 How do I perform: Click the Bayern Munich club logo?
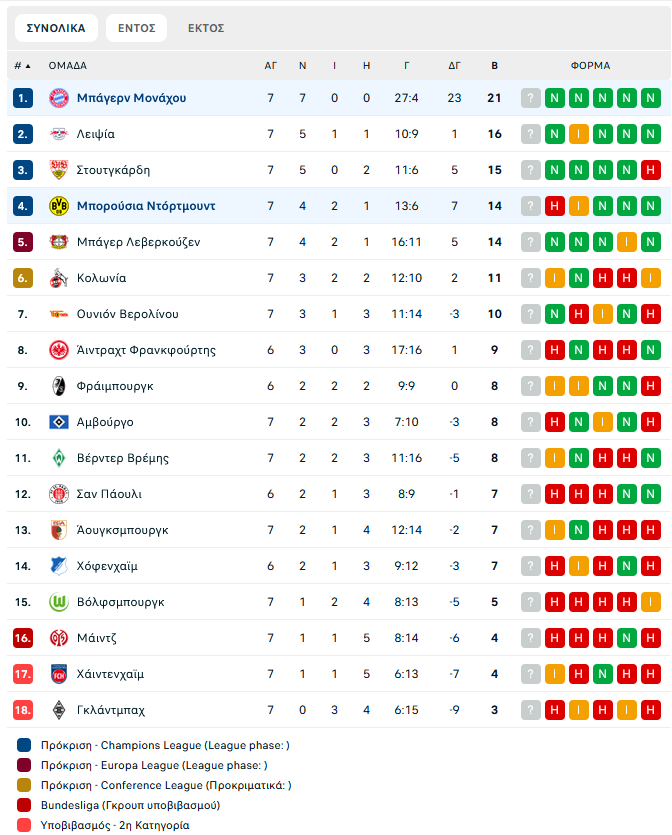coord(57,98)
